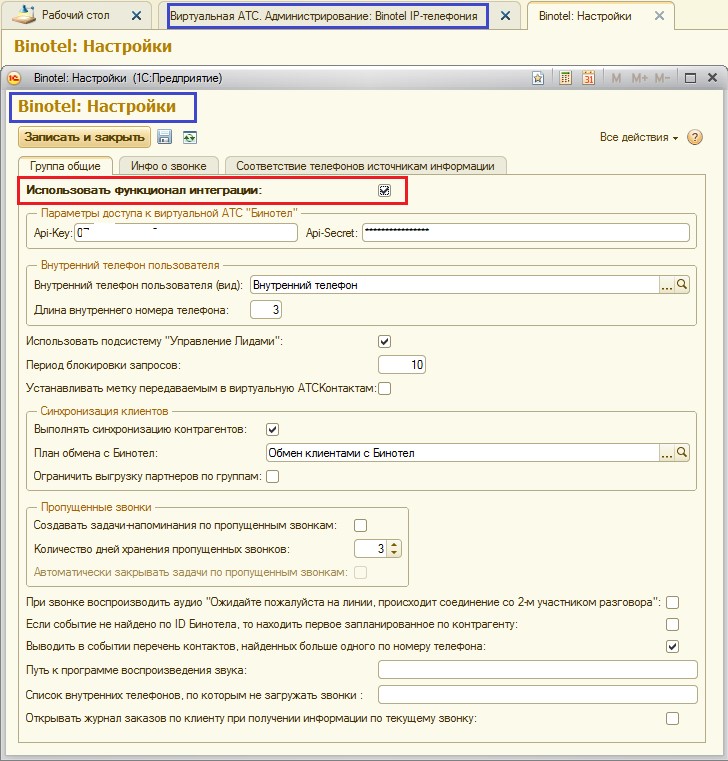728x761 pixels.
Task: Click the Api-Secret password field
Action: coord(526,232)
